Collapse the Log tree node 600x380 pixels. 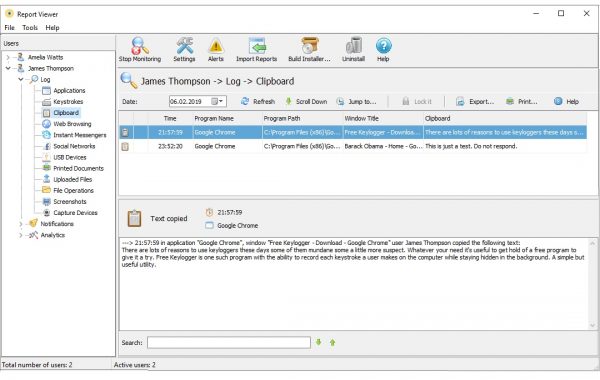(21, 80)
